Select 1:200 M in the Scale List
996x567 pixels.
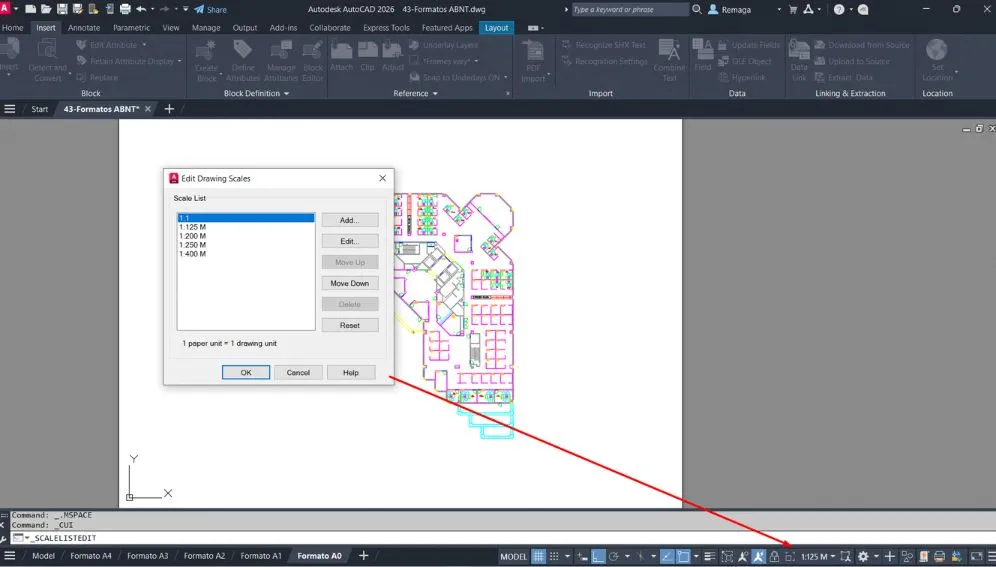192,236
